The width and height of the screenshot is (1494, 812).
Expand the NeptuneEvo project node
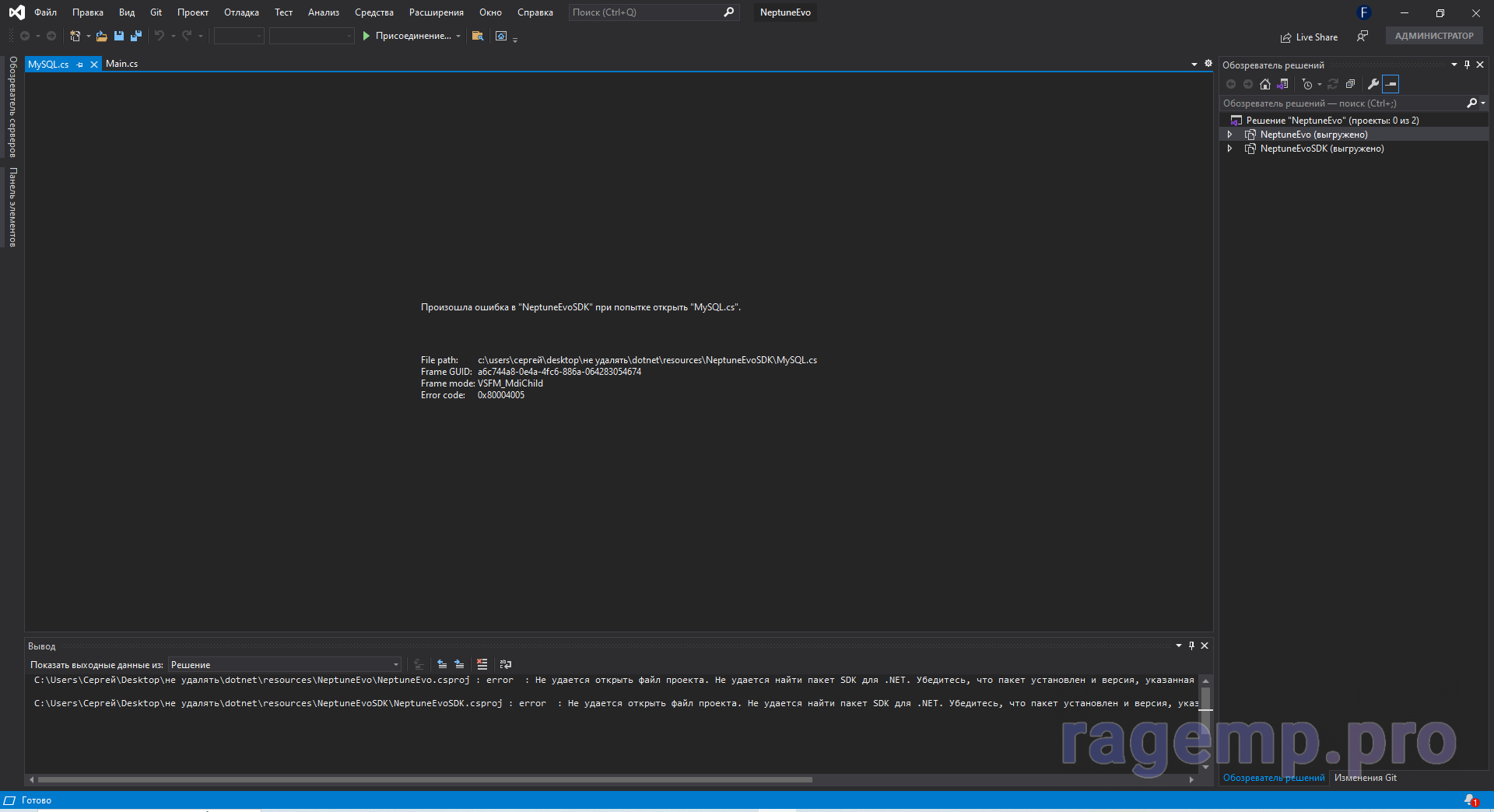[1229, 135]
